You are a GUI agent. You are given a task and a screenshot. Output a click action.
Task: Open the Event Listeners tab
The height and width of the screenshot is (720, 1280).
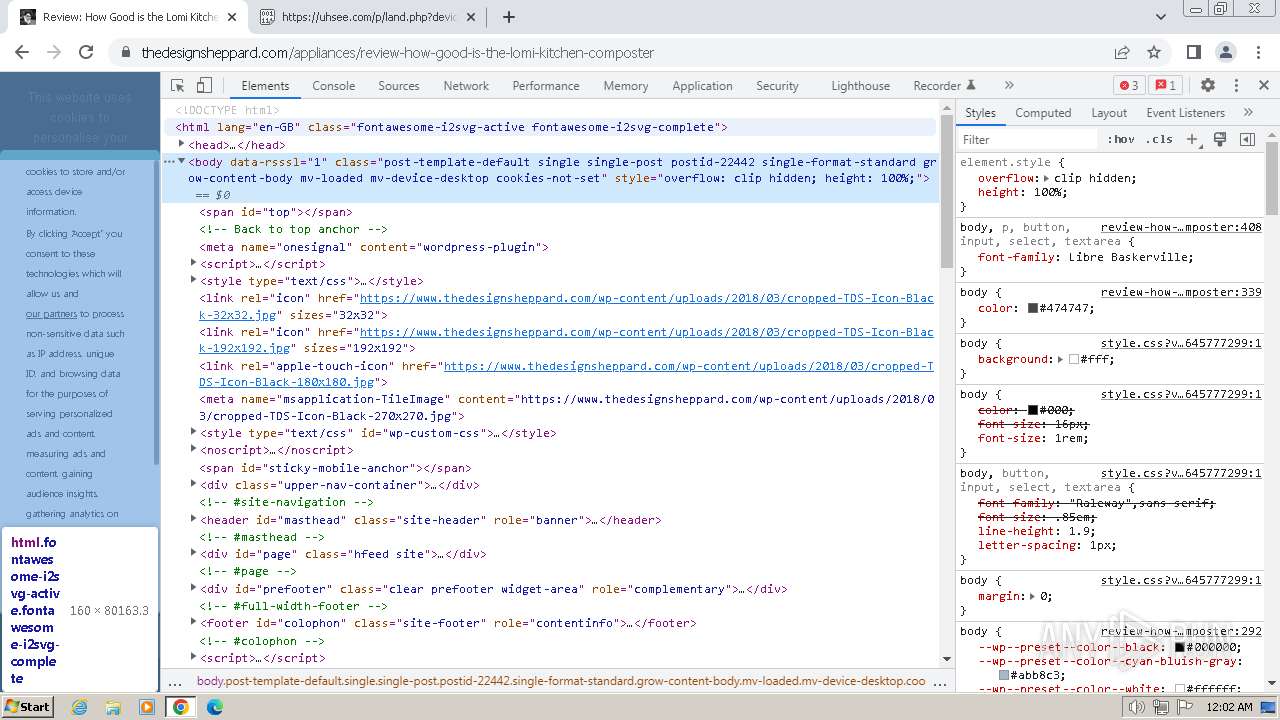coord(1185,113)
